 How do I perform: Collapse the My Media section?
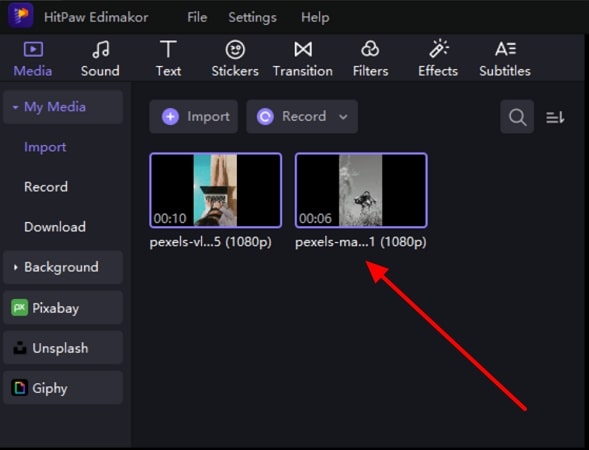click(63, 107)
